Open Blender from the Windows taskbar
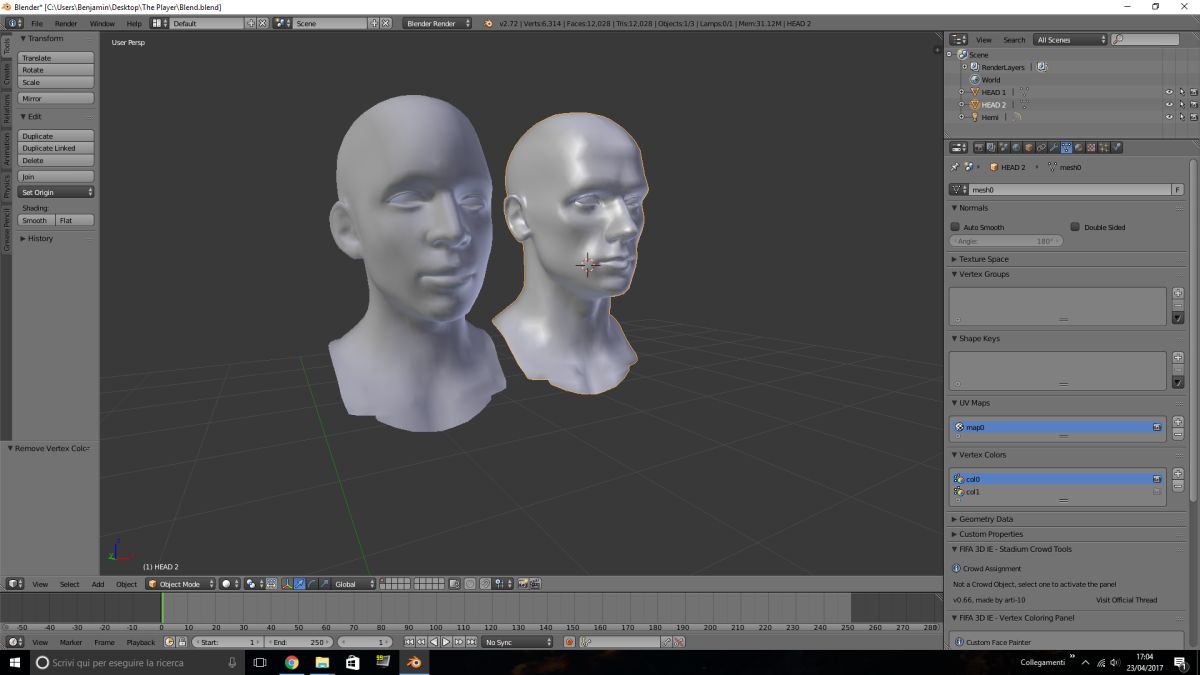This screenshot has width=1200, height=675. coord(413,662)
